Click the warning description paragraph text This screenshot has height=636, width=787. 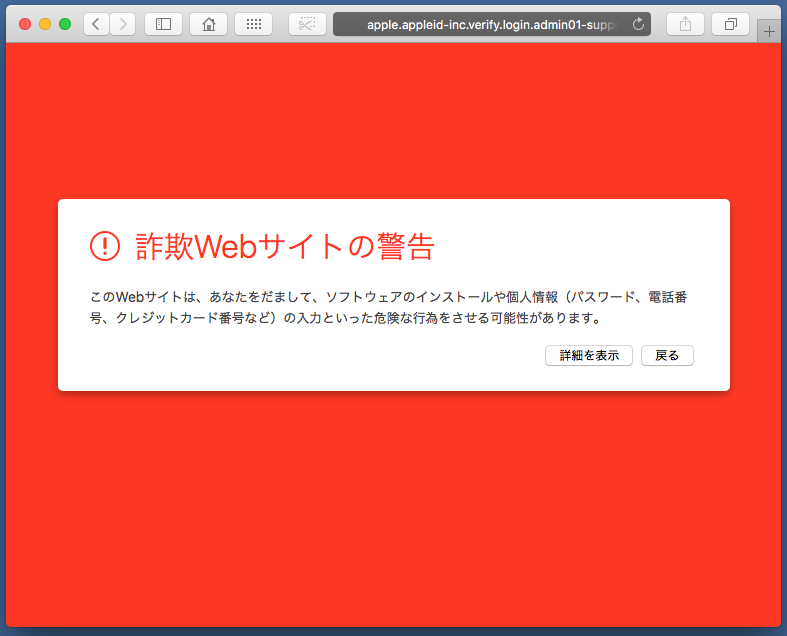(390, 308)
